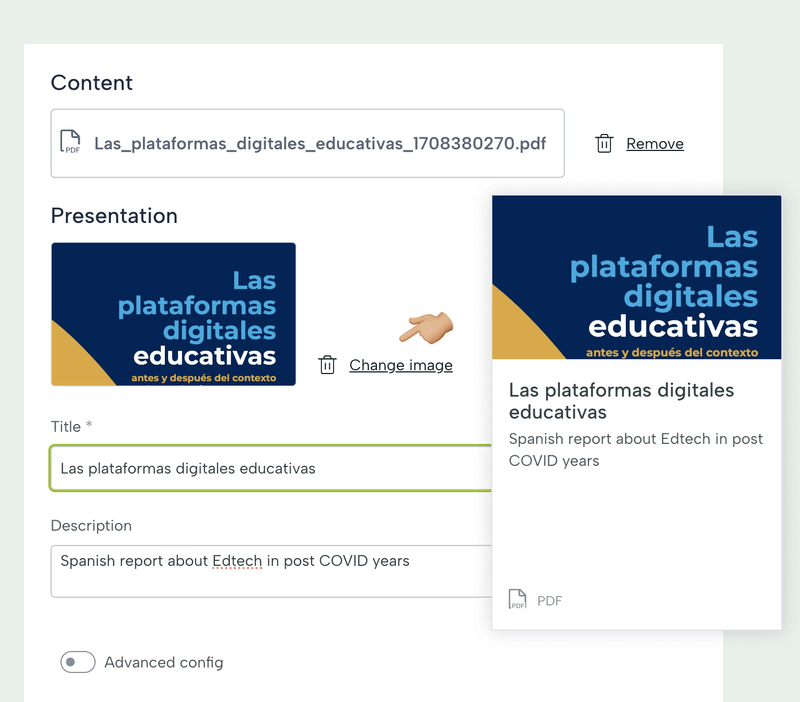Click the Presentation section heading
800x702 pixels.
point(114,216)
